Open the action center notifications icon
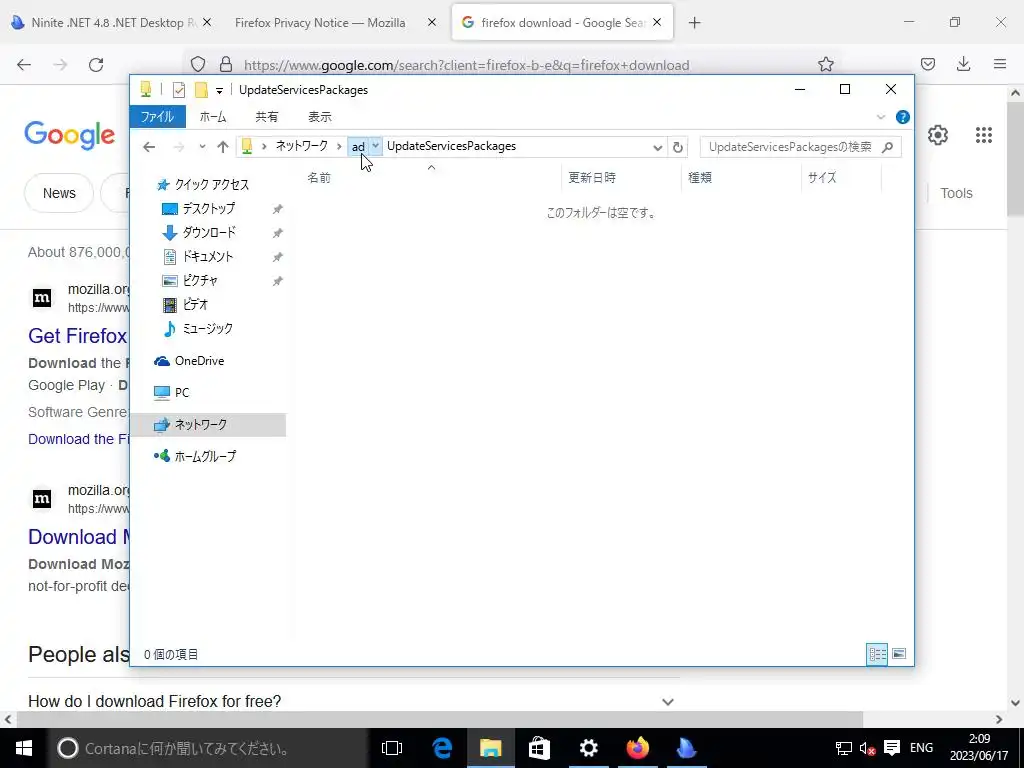This screenshot has height=768, width=1024. pos(891,748)
